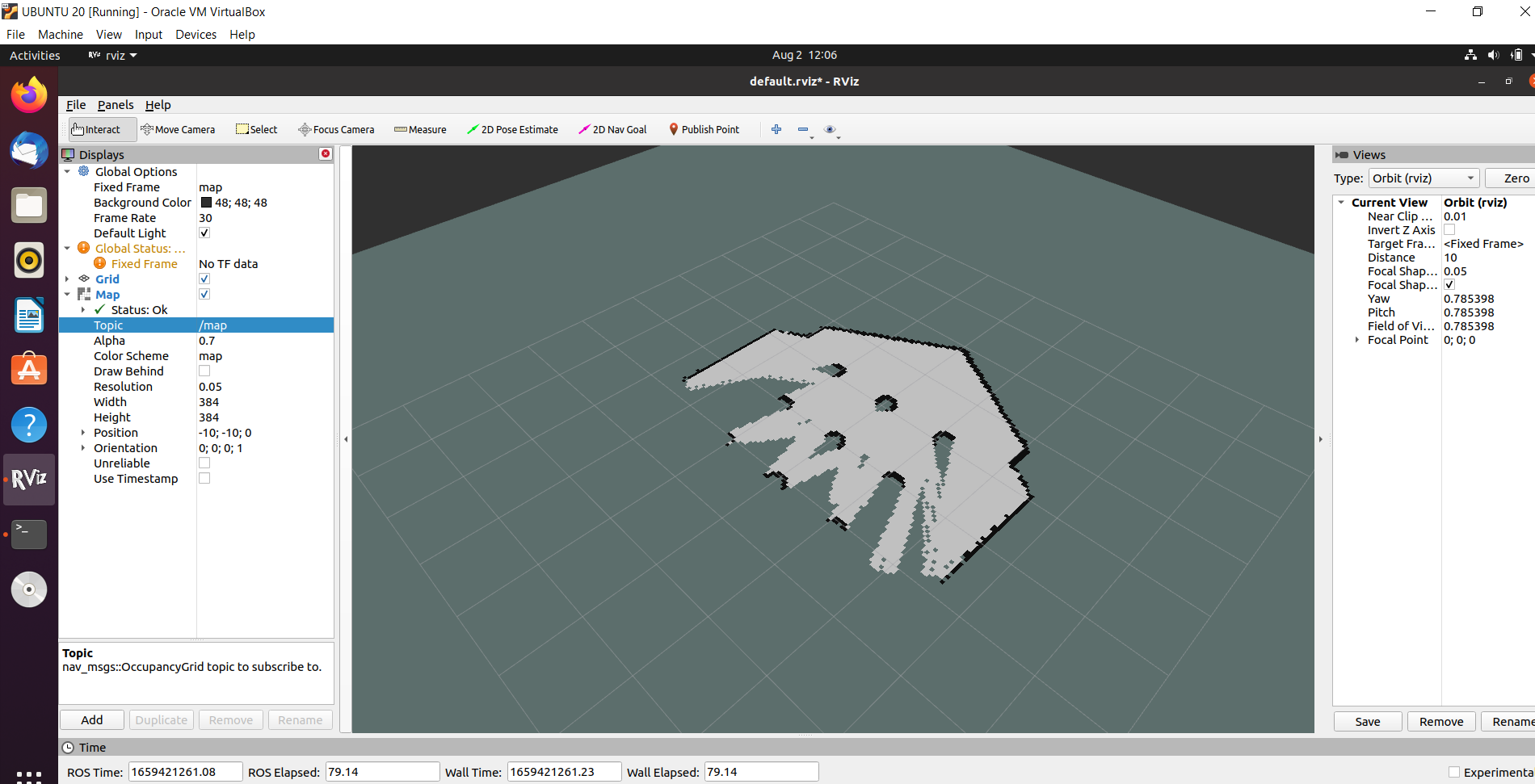Open the toolbar eye options icon
This screenshot has height=784, width=1535.
(x=830, y=129)
